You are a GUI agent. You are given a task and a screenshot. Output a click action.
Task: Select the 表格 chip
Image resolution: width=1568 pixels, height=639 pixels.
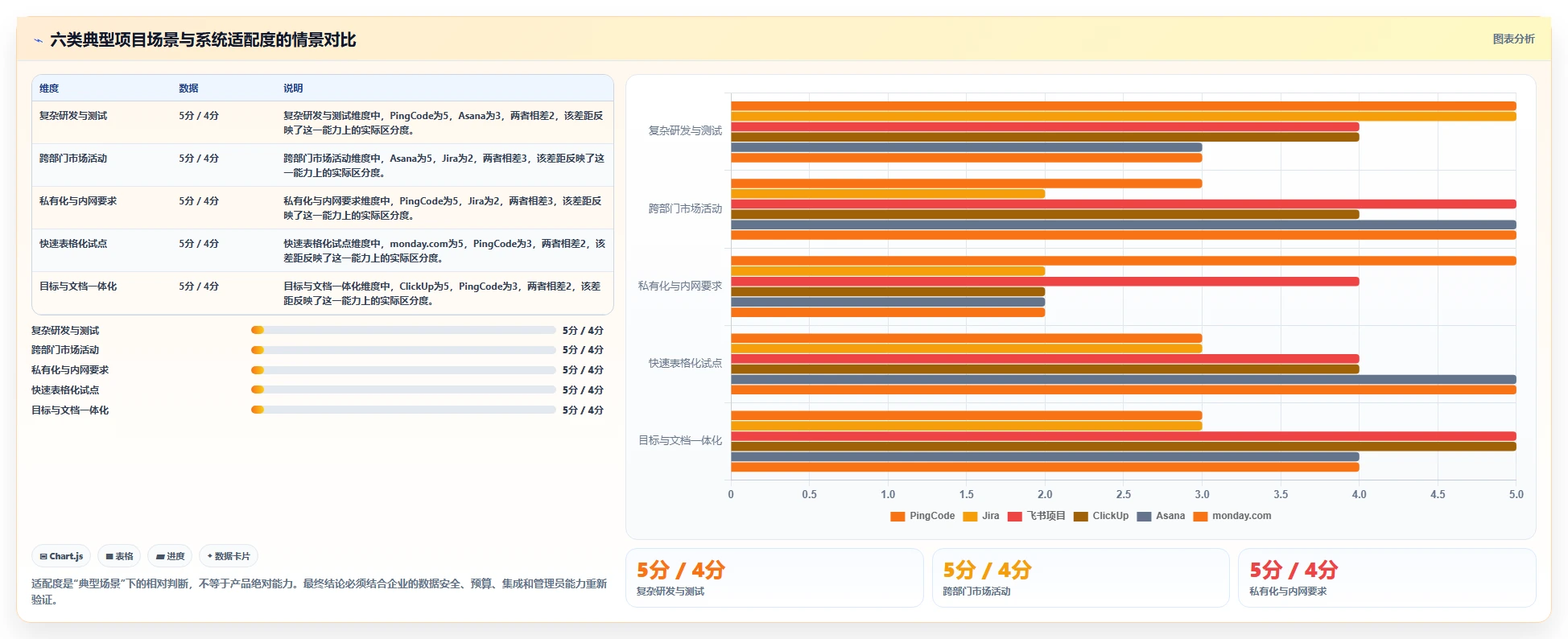pyautogui.click(x=119, y=556)
